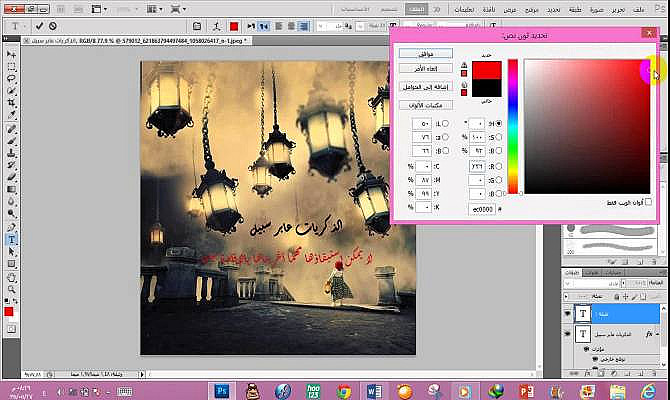670x400 pixels.
Task: Select the Lasso tool
Action: [12, 79]
